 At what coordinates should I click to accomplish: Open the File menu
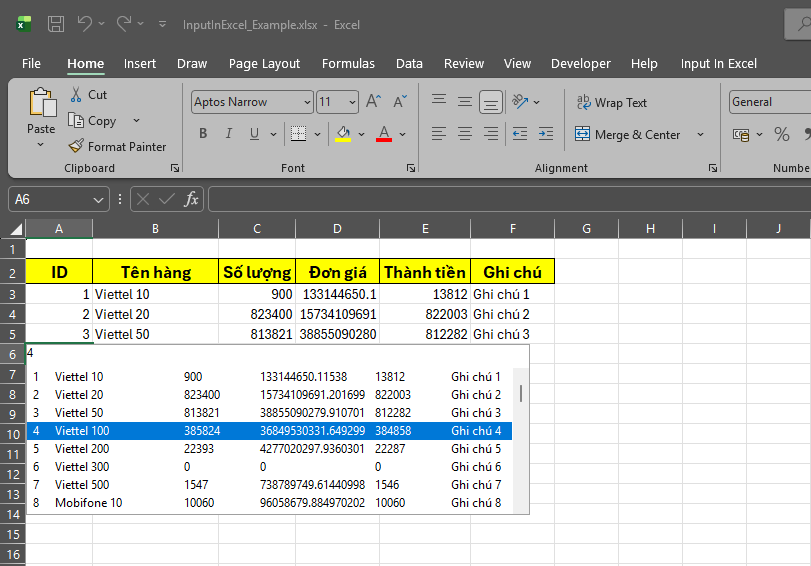click(31, 64)
